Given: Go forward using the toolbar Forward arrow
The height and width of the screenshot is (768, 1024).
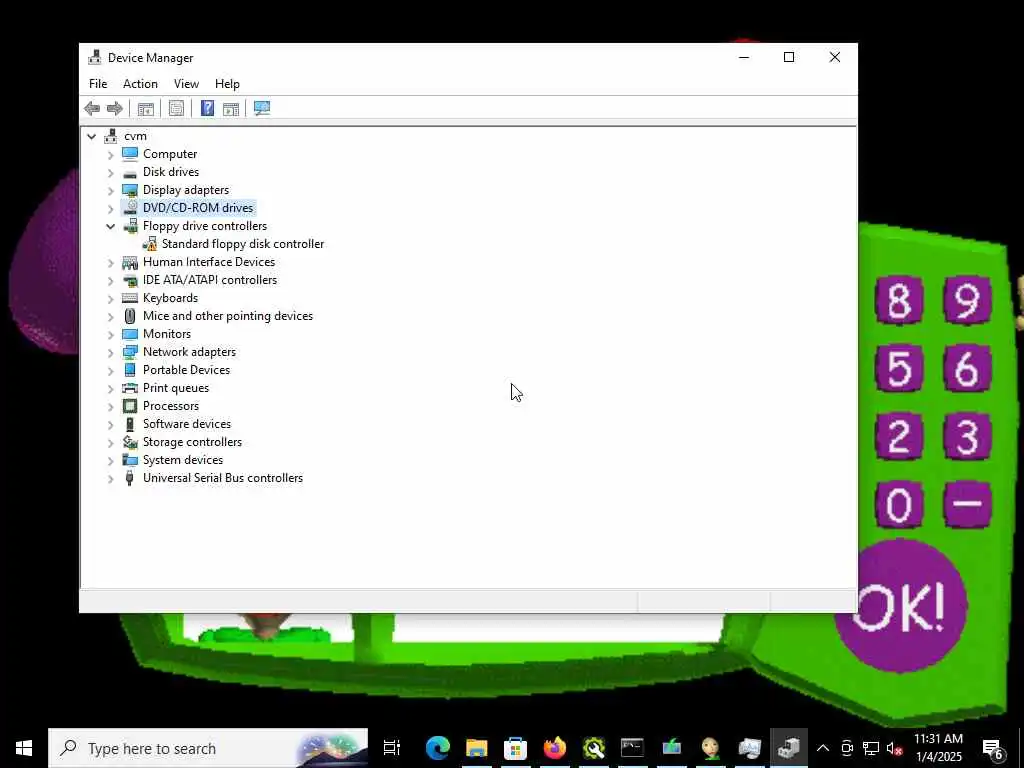Looking at the screenshot, I should click(115, 108).
